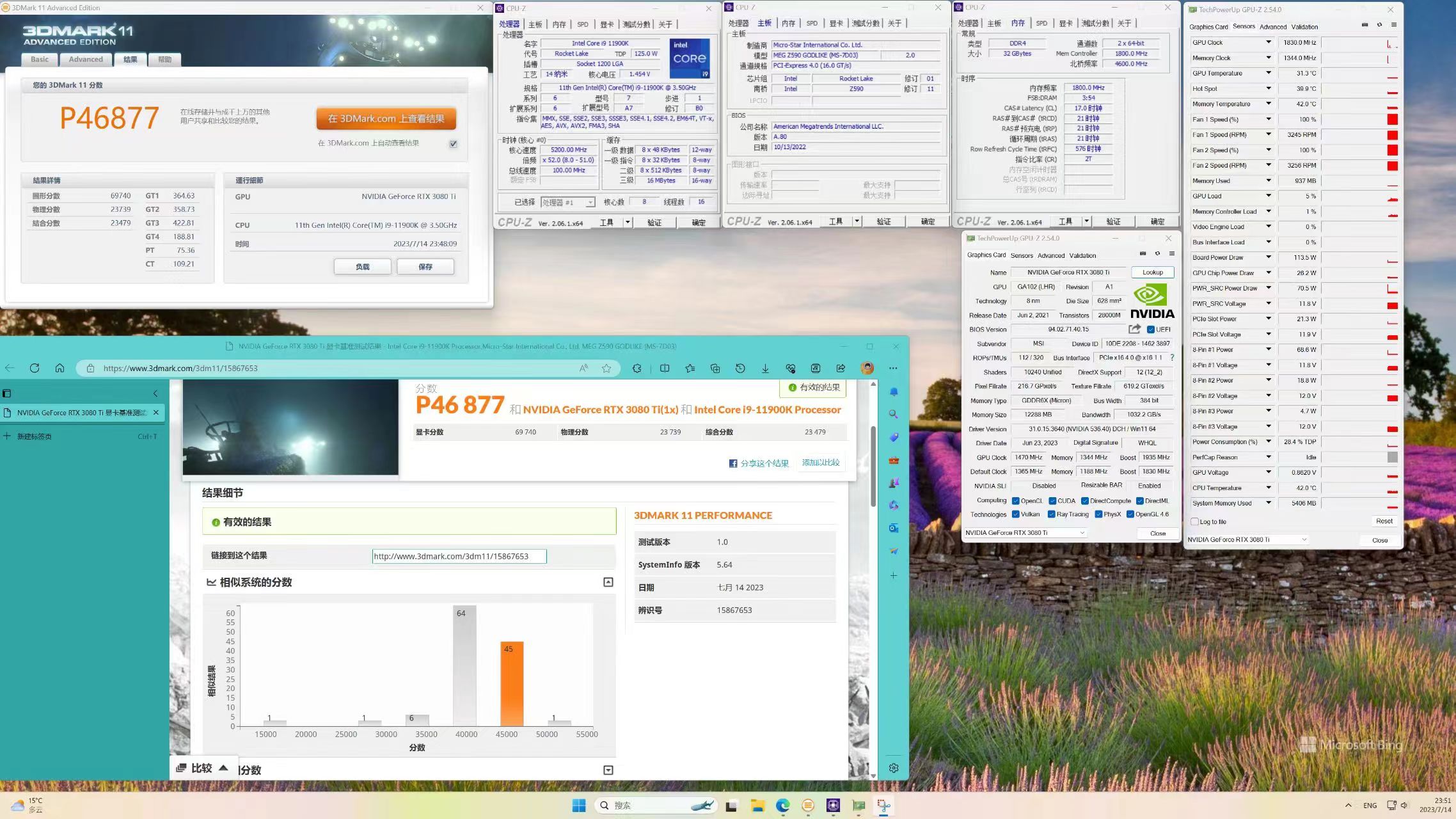
Task: Click the 3DMark page vertical scrollbar
Action: pyautogui.click(x=873, y=466)
